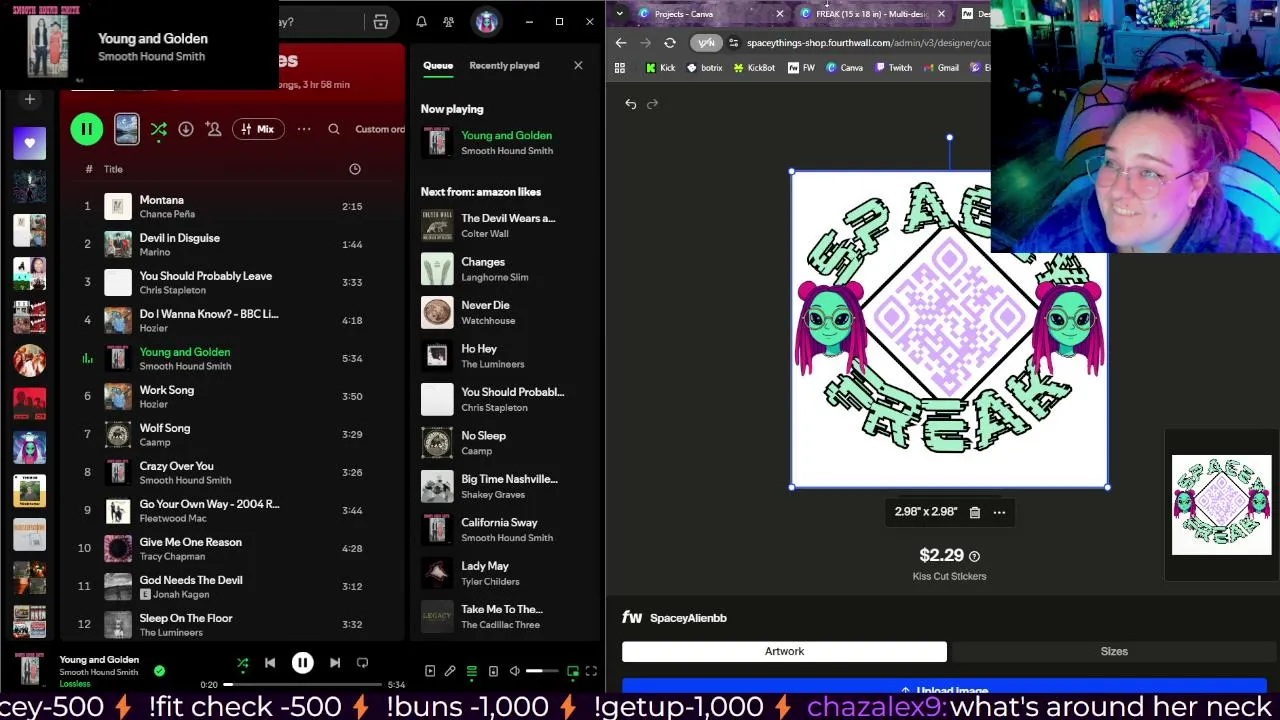Viewport: 1280px width, 720px height.
Task: Open the miniplayer icon
Action: tap(573, 671)
